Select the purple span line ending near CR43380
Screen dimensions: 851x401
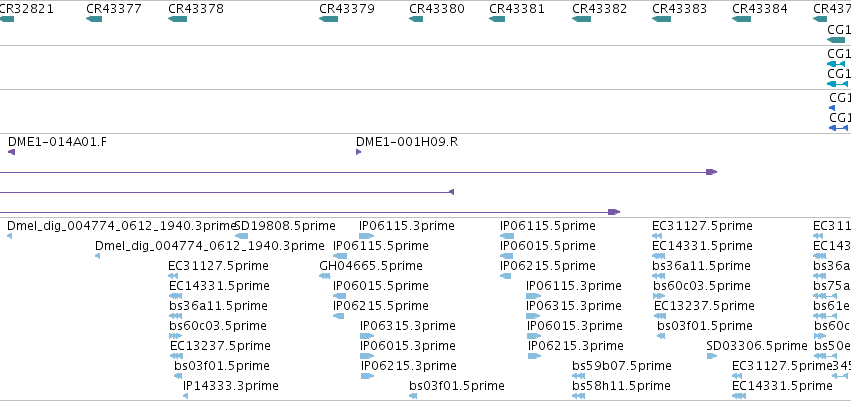click(227, 192)
